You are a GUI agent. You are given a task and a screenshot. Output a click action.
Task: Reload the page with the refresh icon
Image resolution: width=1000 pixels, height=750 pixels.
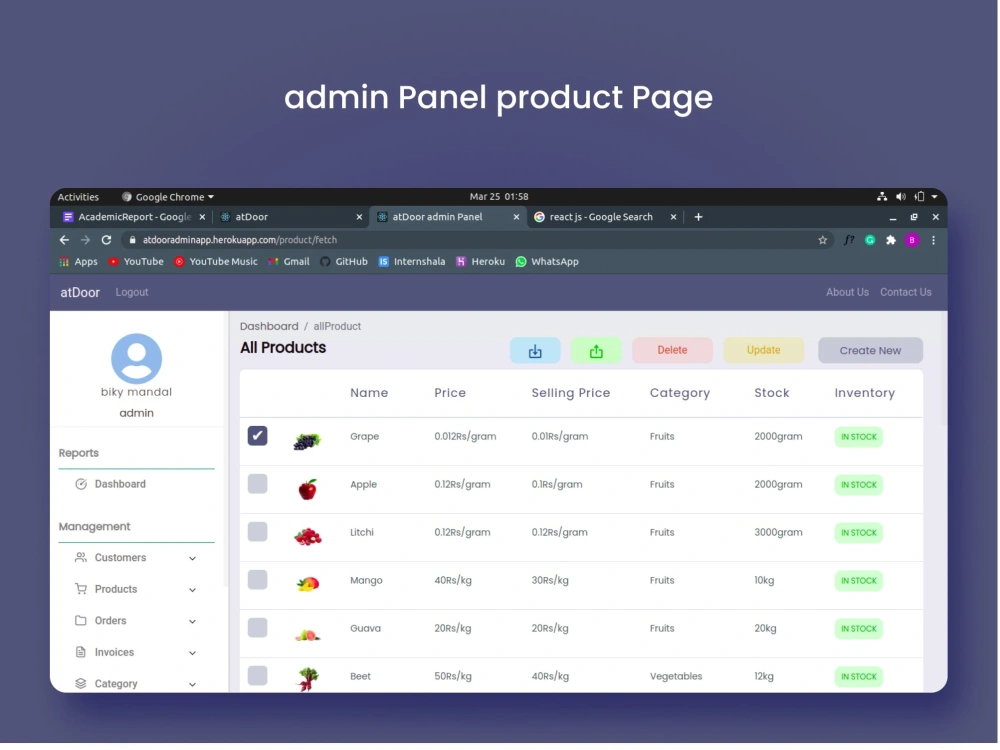(107, 240)
